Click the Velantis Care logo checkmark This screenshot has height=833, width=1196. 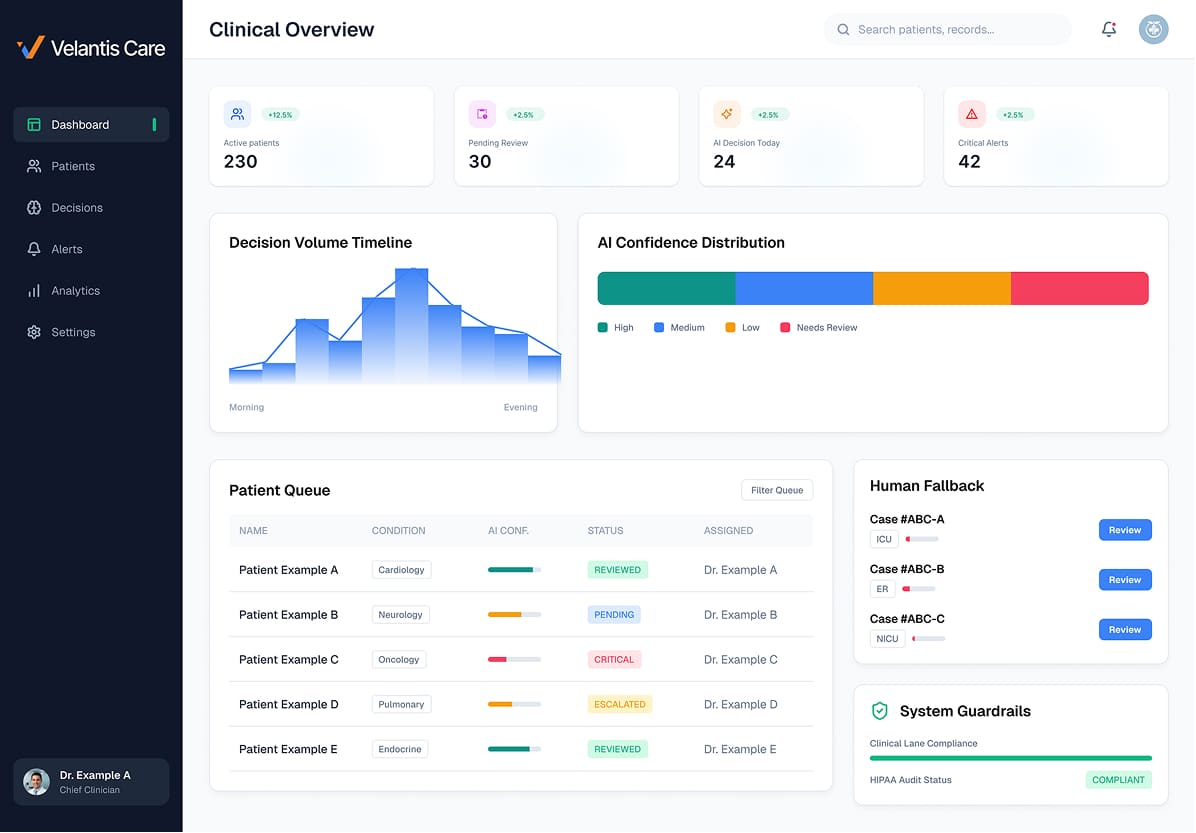point(31,47)
